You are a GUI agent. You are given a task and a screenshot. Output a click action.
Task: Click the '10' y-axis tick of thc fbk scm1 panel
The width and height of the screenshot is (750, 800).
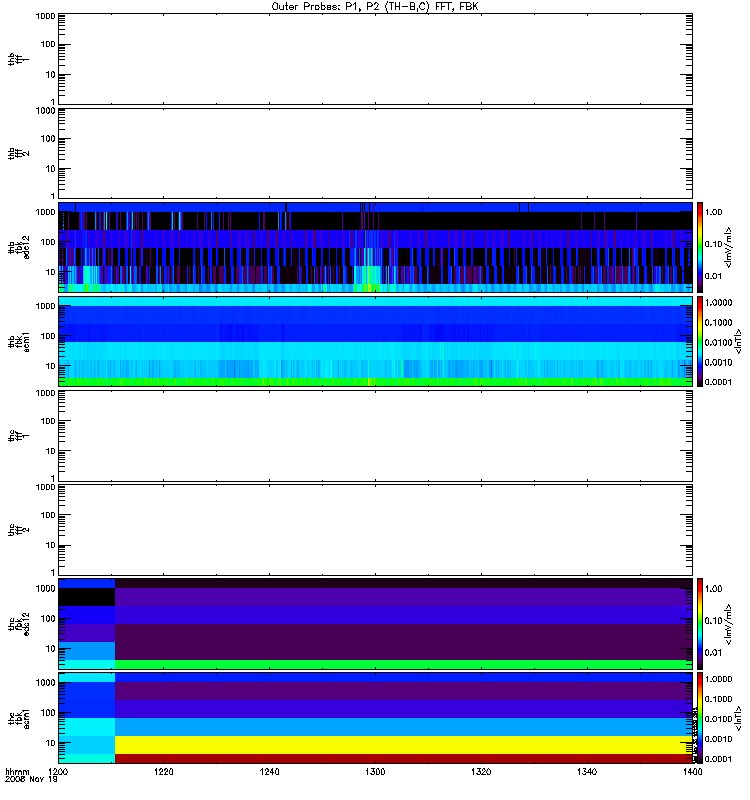click(51, 743)
